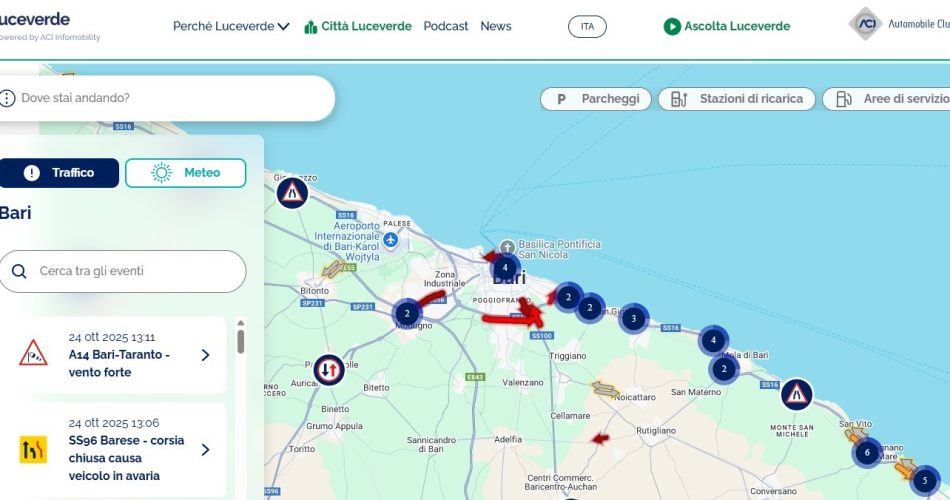Click red traffic segment near SS100
Screen dimensions: 950x500
(x=511, y=319)
